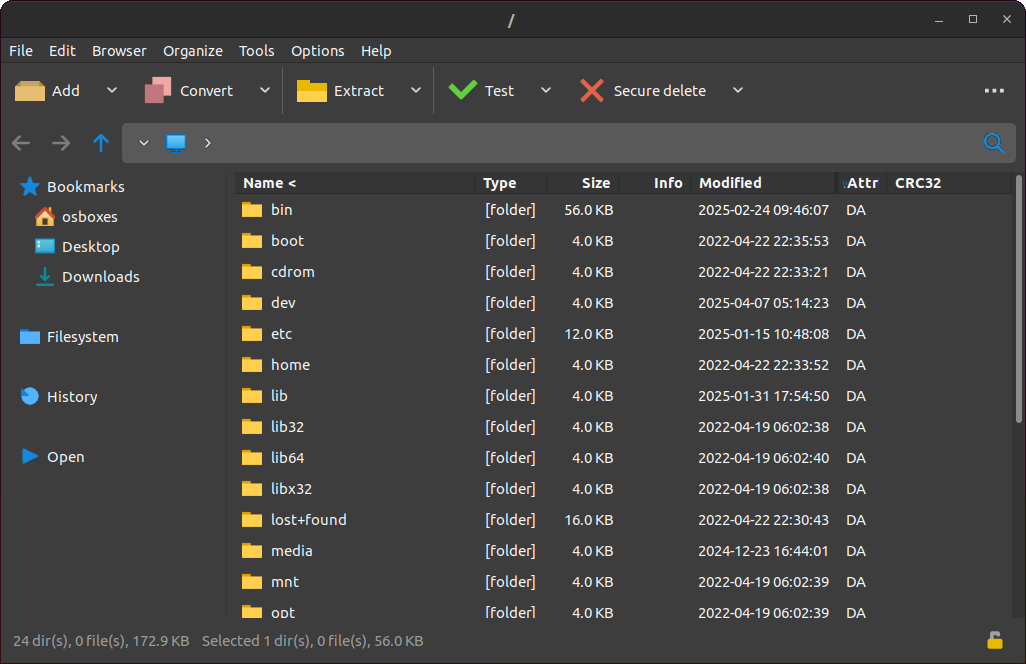Open the Organize menu
The height and width of the screenshot is (664, 1026).
coord(192,50)
